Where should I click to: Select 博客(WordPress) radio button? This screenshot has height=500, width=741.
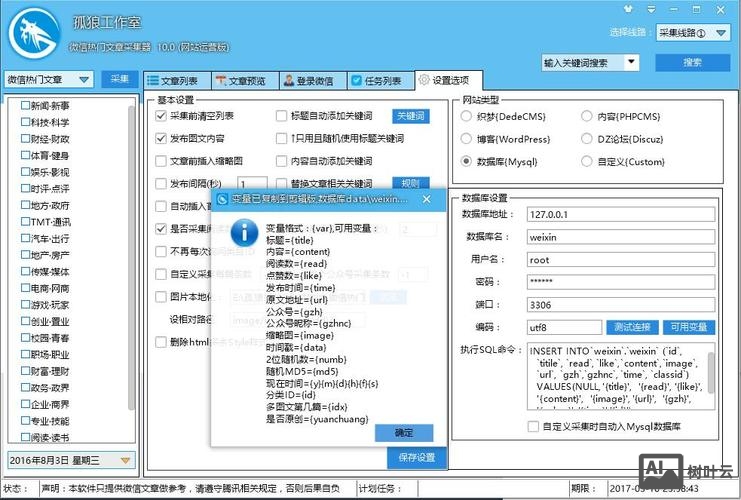pos(466,138)
